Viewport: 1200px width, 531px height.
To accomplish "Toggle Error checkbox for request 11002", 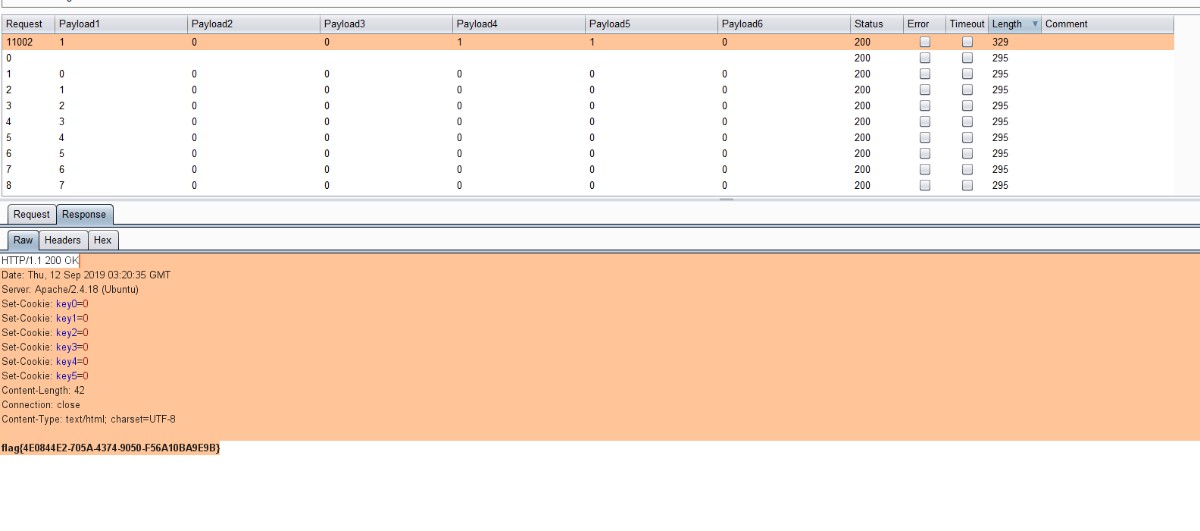I will pos(925,42).
